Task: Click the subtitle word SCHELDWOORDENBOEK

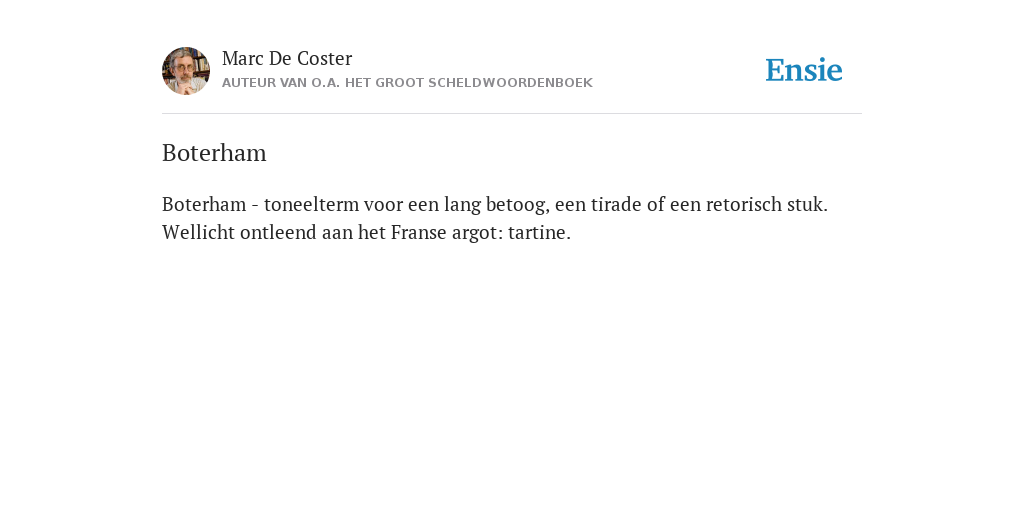Action: pos(510,83)
